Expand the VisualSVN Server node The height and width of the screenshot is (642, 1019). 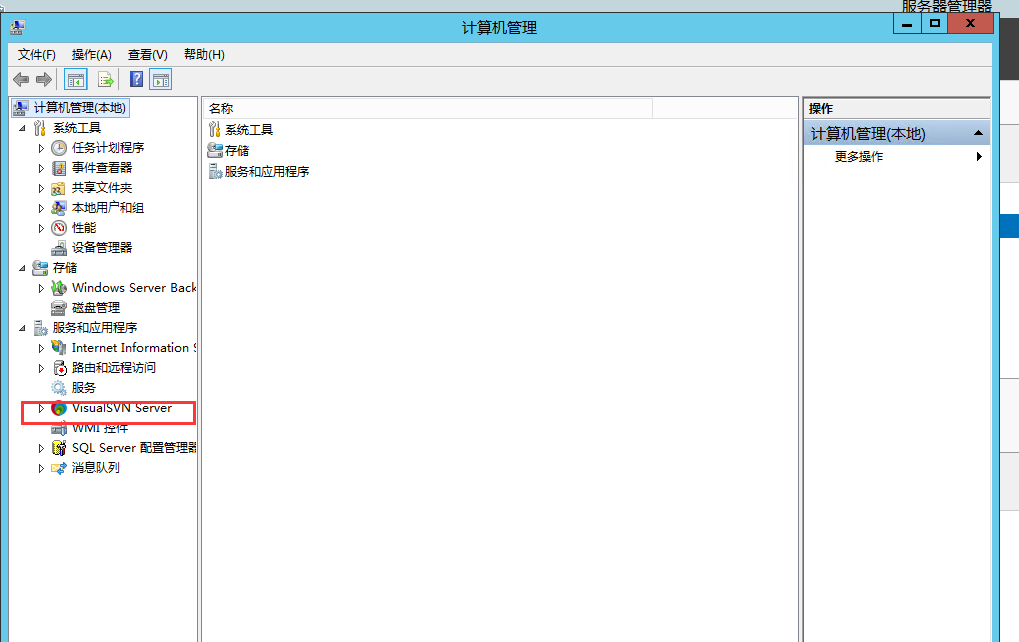41,408
